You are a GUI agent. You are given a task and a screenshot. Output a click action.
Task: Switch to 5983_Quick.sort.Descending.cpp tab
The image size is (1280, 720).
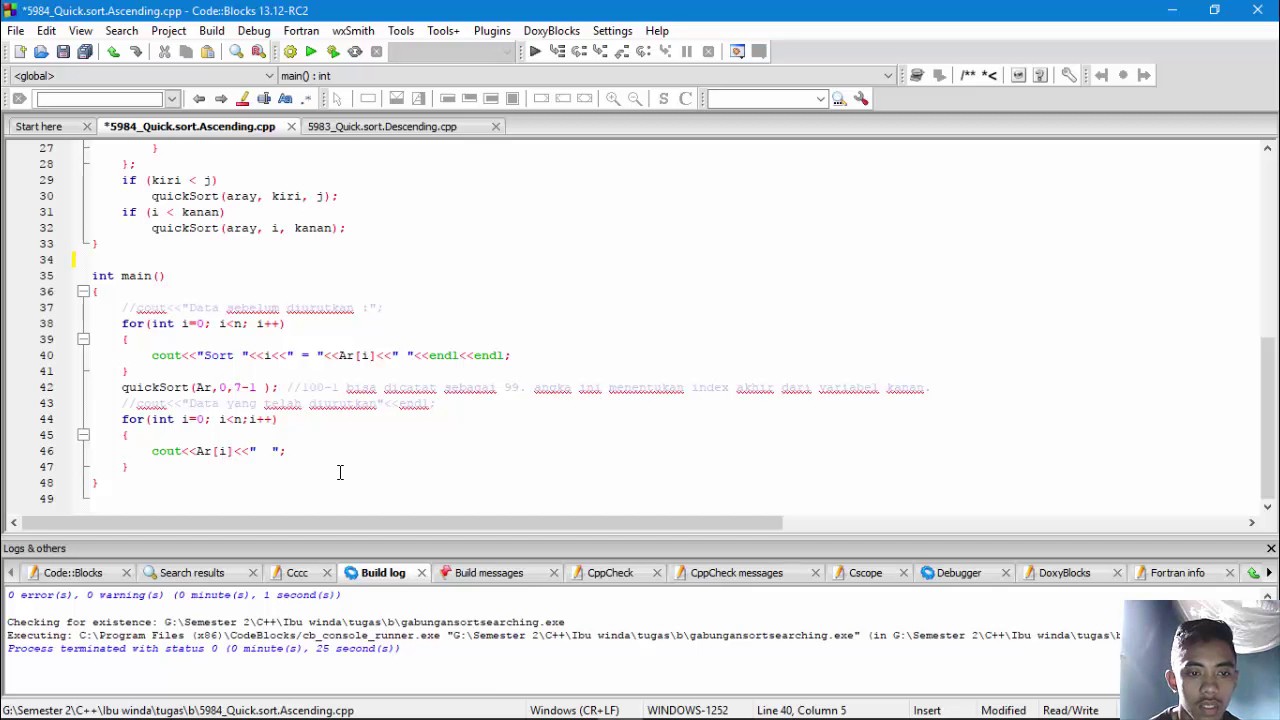382,126
